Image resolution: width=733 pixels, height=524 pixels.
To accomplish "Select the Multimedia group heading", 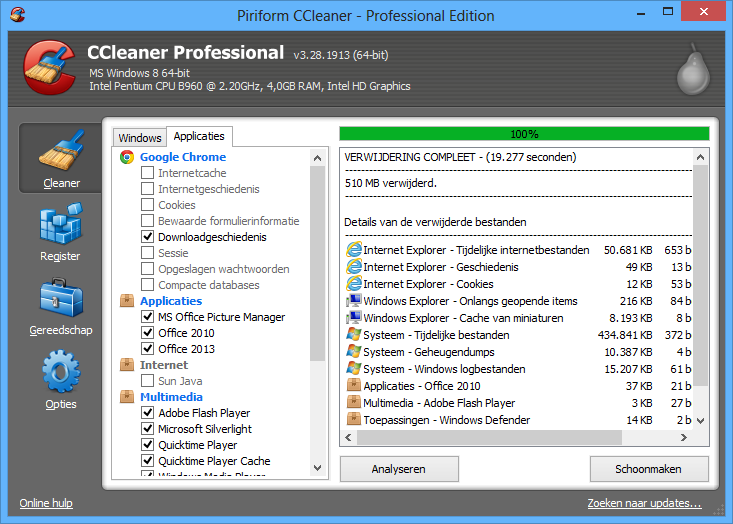I will pos(171,397).
